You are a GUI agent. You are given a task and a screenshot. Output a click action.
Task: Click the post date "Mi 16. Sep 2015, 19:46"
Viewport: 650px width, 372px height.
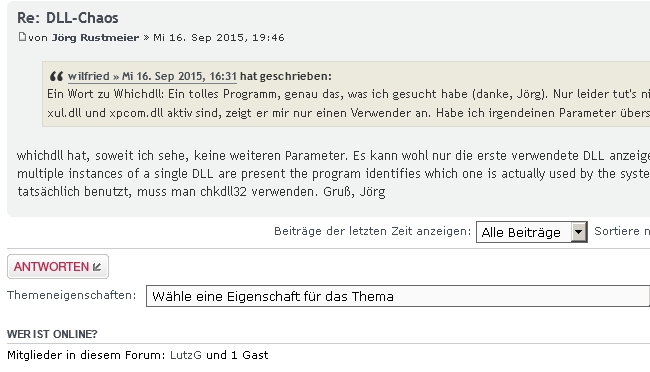[219, 37]
